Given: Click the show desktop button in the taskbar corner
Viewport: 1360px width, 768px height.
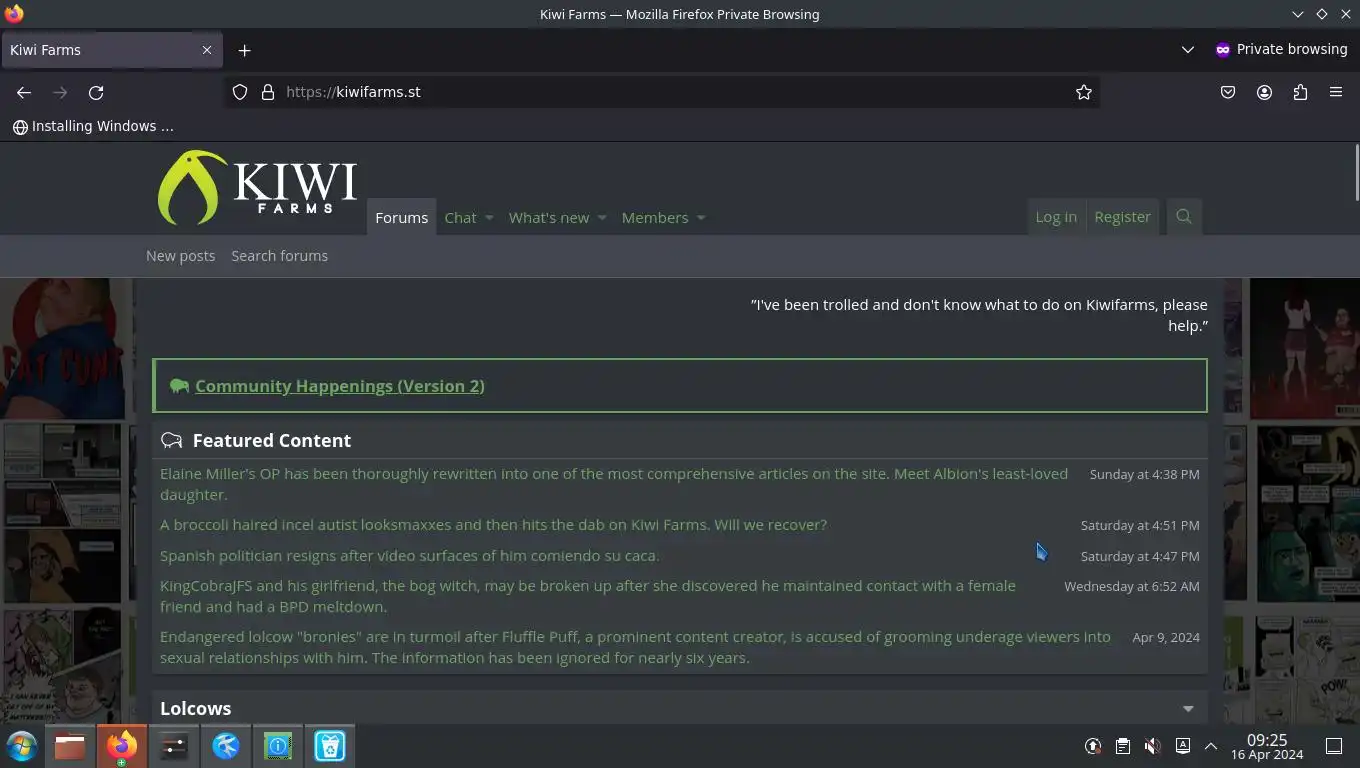Looking at the screenshot, I should [x=1334, y=746].
